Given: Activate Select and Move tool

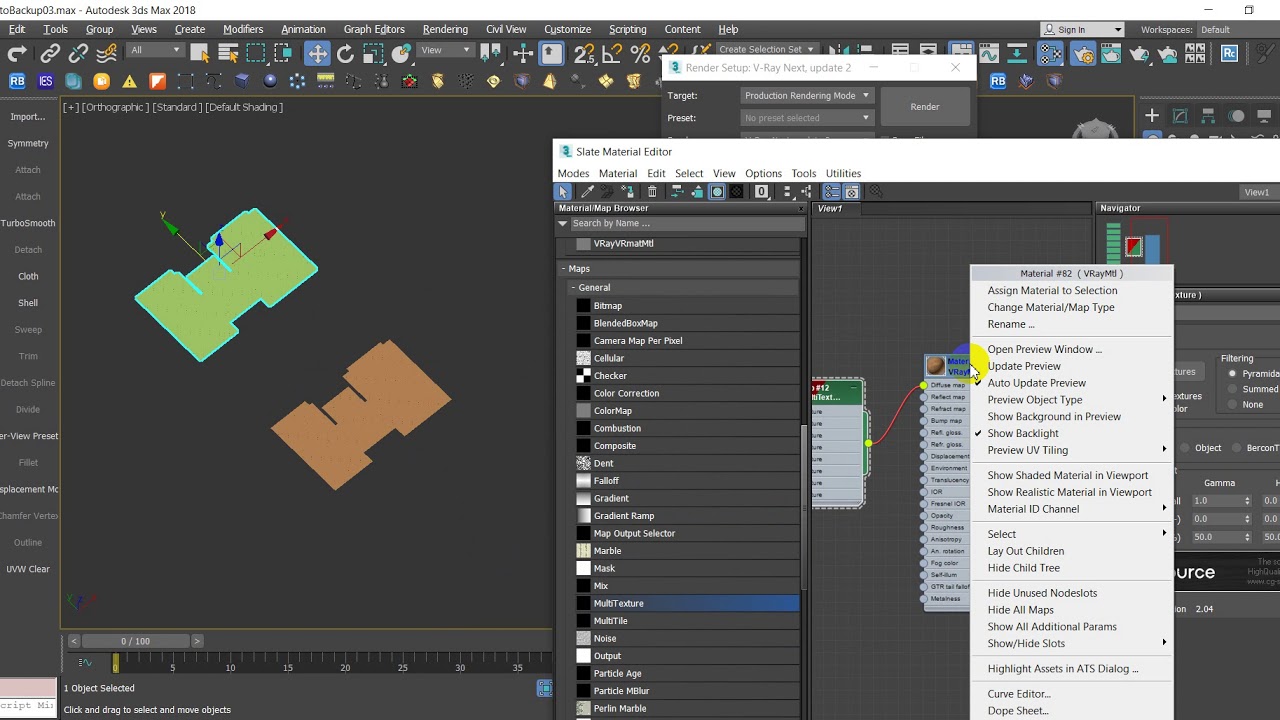Looking at the screenshot, I should pos(317,54).
